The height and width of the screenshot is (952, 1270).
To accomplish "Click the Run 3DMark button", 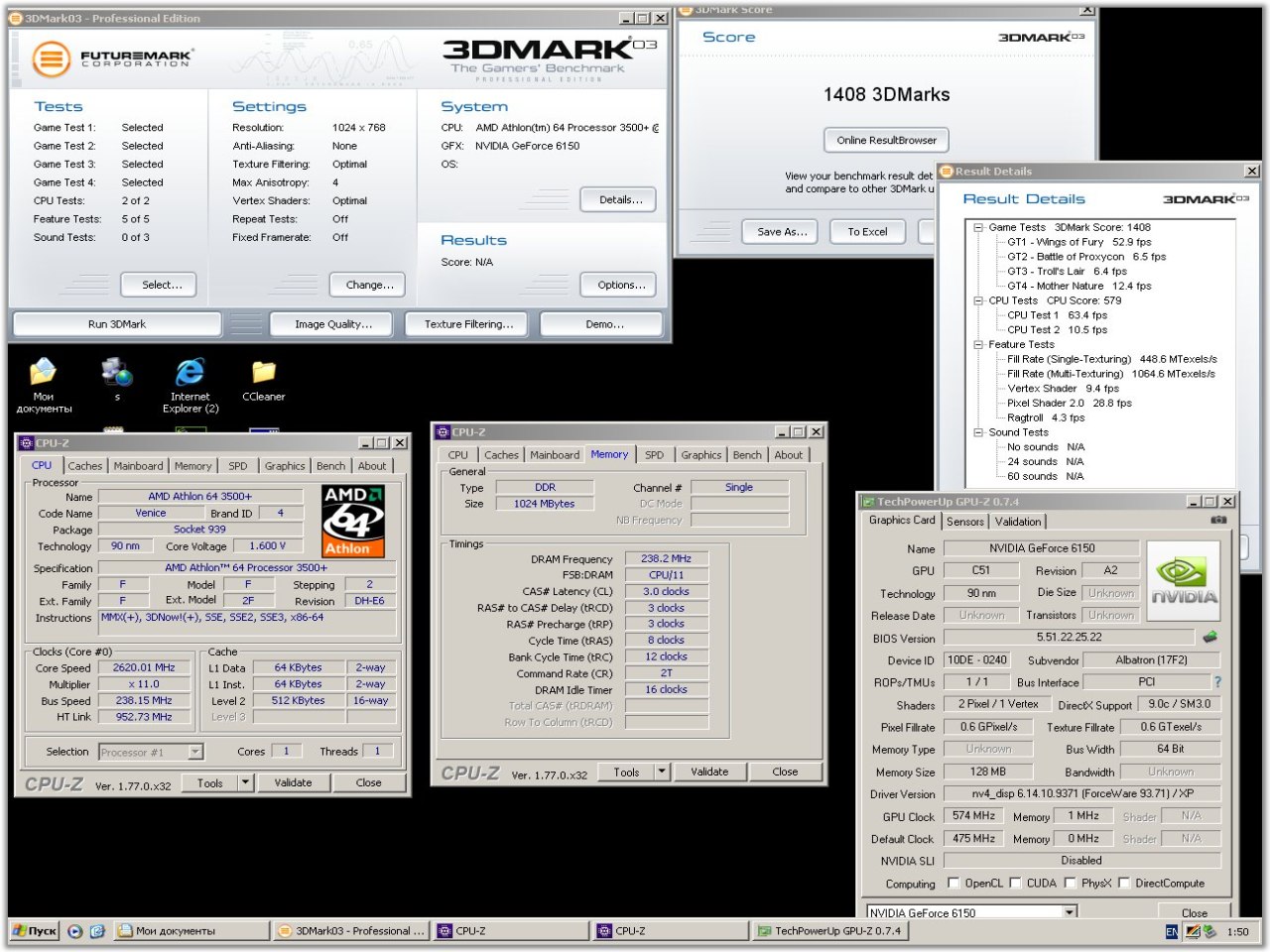I will point(117,324).
